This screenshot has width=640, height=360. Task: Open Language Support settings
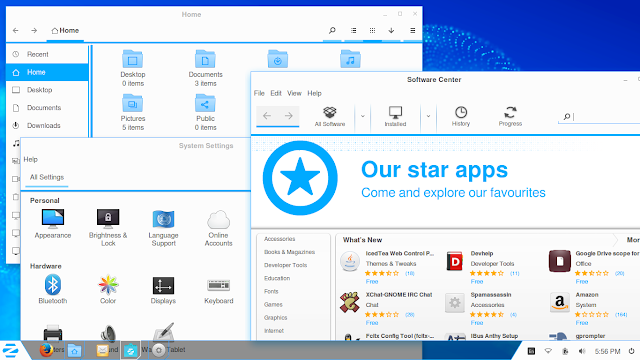tap(163, 227)
